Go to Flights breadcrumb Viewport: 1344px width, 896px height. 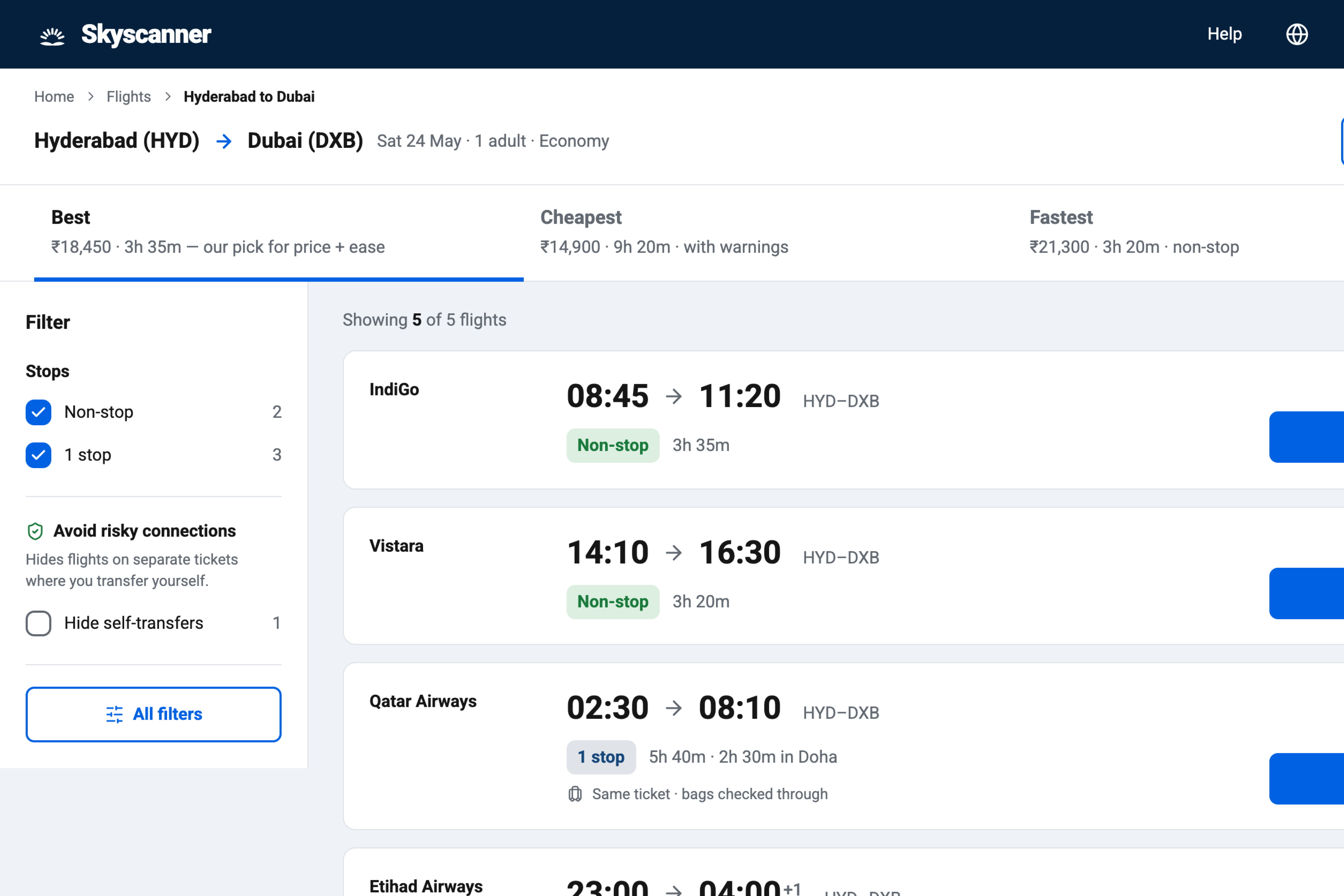coord(129,97)
